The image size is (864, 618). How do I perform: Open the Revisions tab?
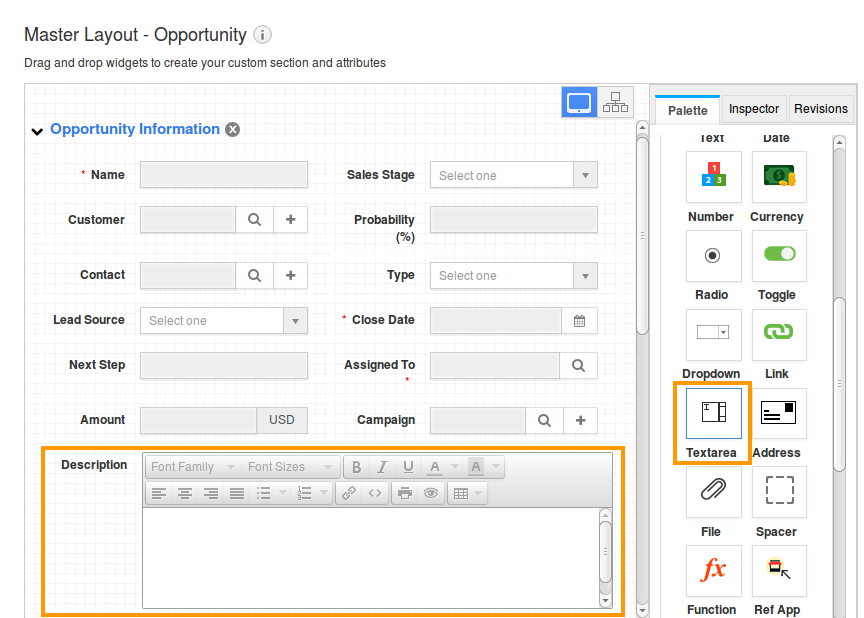coord(820,109)
